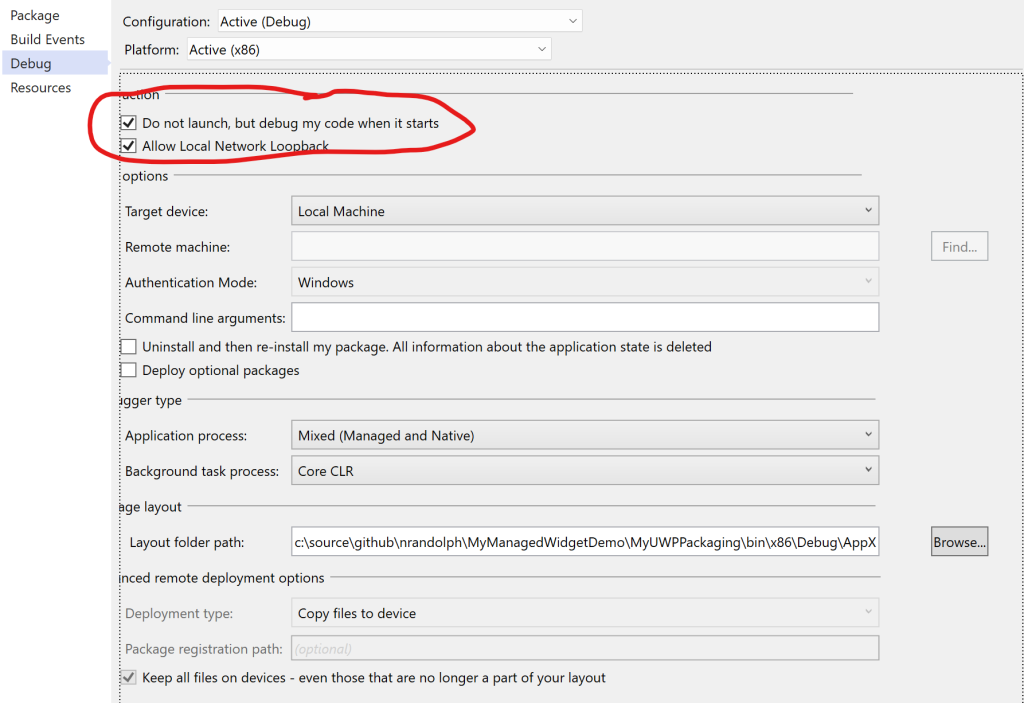The image size is (1024, 703).
Task: Expand the Target device dropdown
Action: pyautogui.click(x=585, y=211)
